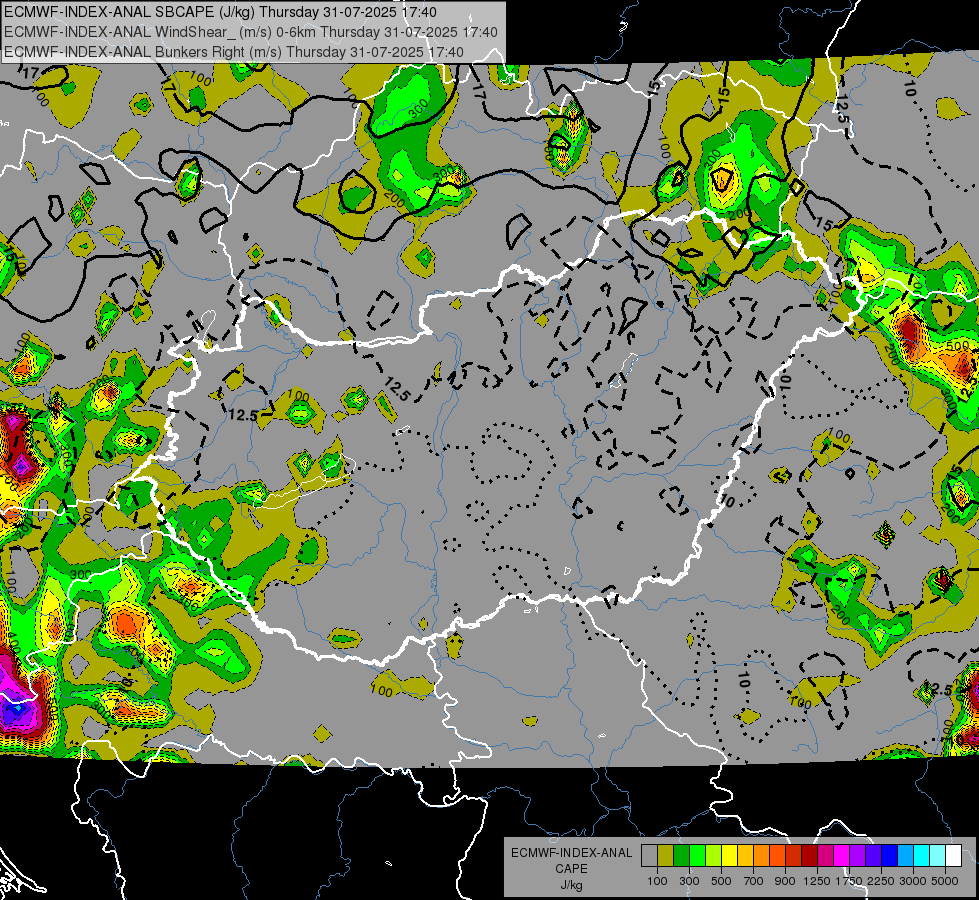
Task: Click the 300 tick label in the legend
Action: tap(689, 881)
